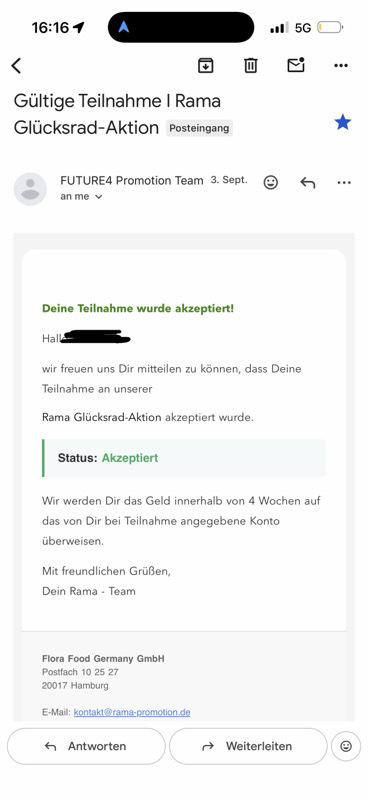Tap the 16:16 clock in status bar

tap(50, 28)
